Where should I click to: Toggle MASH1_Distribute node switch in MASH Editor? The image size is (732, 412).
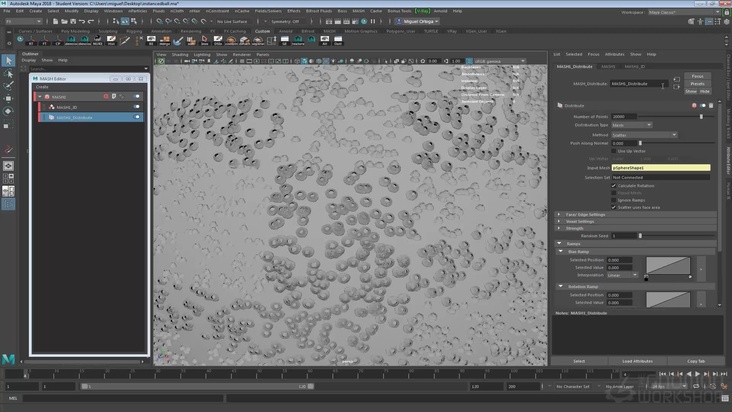tap(137, 117)
